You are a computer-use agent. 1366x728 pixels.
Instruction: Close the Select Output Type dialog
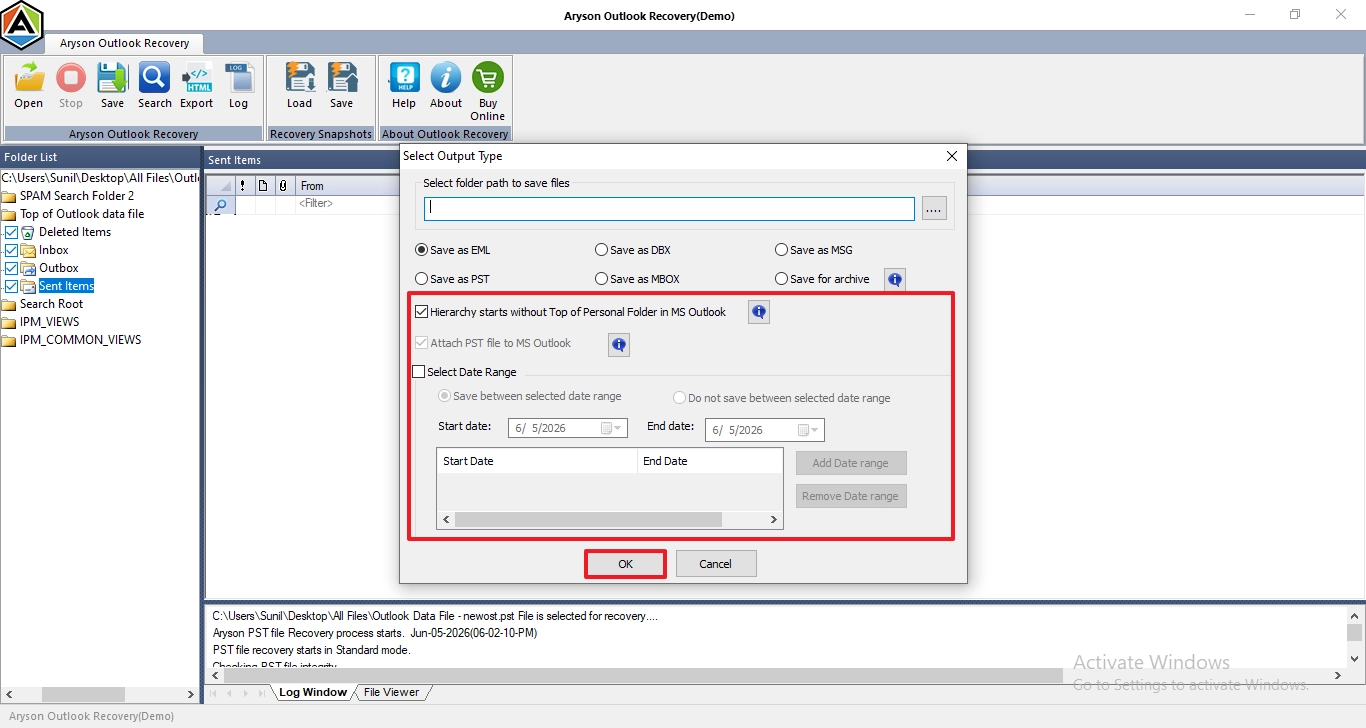(x=952, y=156)
